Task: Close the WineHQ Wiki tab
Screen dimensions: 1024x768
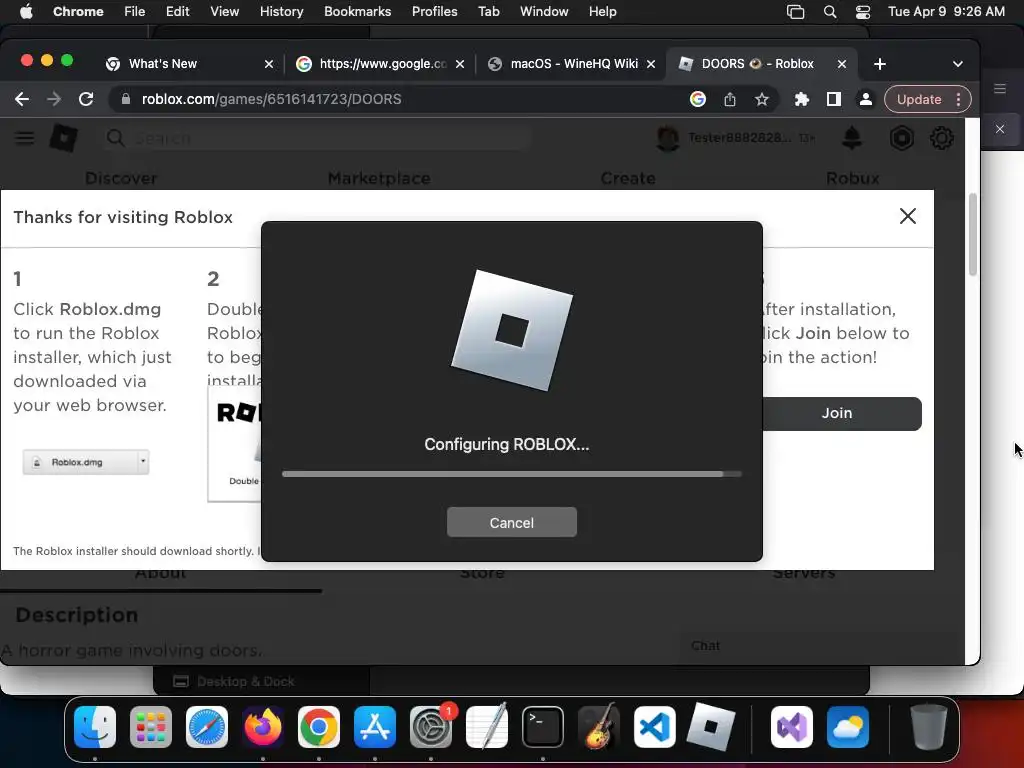Action: click(x=650, y=64)
